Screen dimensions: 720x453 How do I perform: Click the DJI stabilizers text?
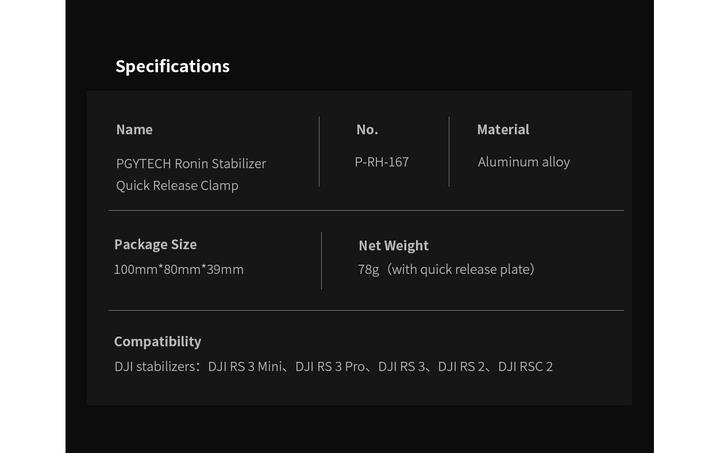pos(157,367)
